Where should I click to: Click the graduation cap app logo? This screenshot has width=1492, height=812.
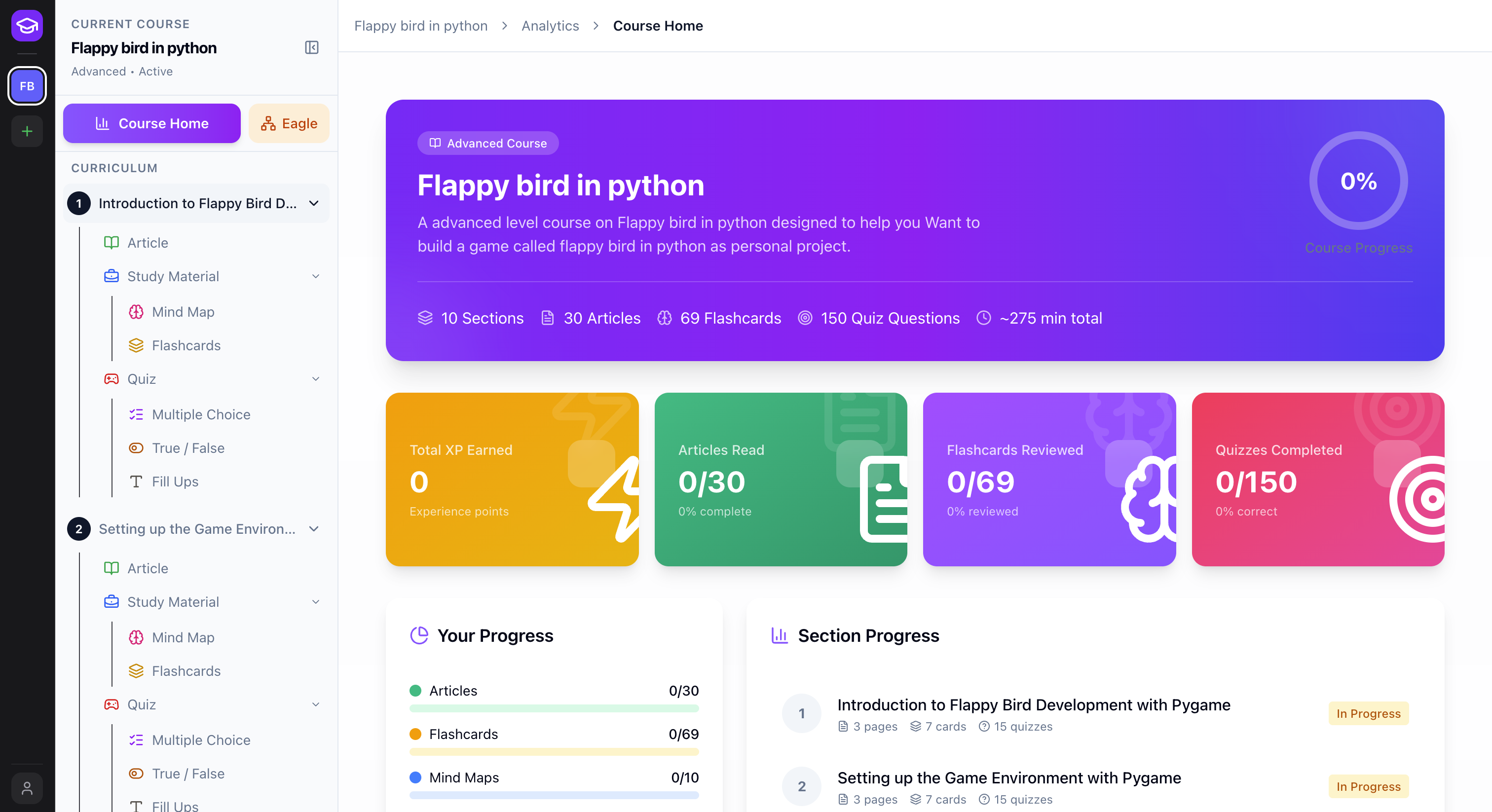click(x=27, y=26)
